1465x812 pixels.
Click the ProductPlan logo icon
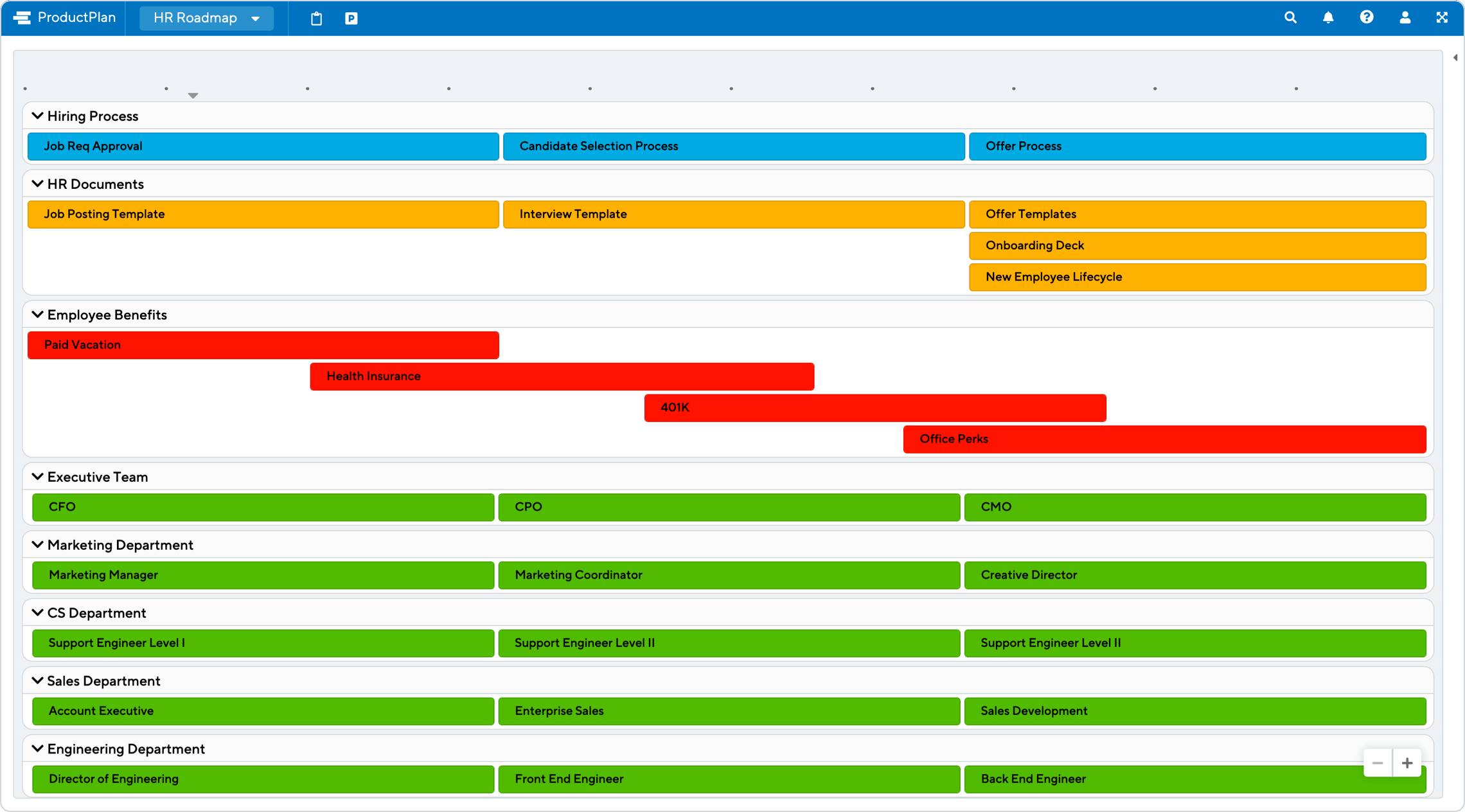(x=22, y=18)
